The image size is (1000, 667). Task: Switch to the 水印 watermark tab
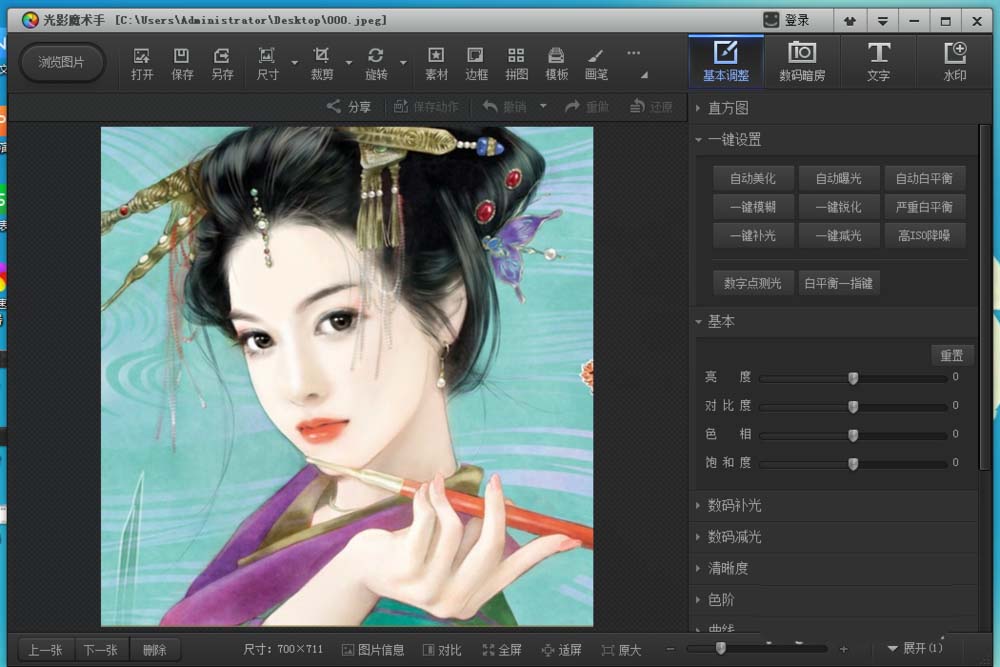pyautogui.click(x=955, y=62)
